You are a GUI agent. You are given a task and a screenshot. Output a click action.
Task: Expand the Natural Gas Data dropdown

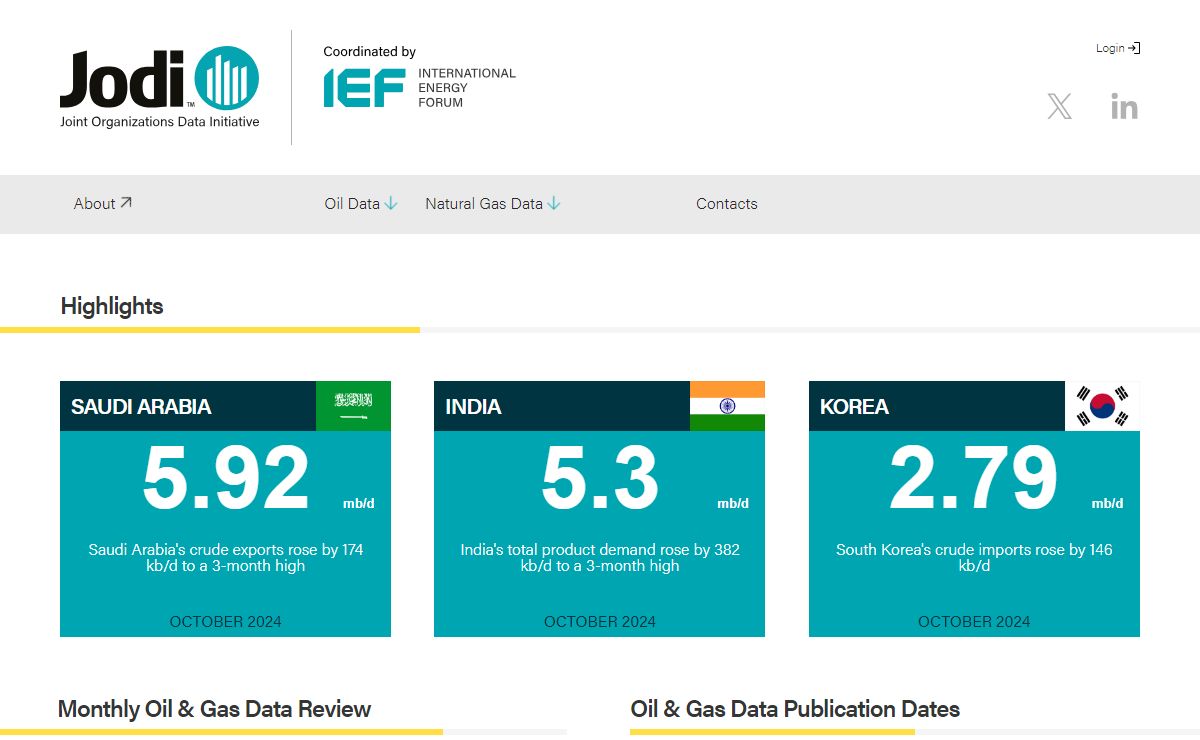pos(492,204)
